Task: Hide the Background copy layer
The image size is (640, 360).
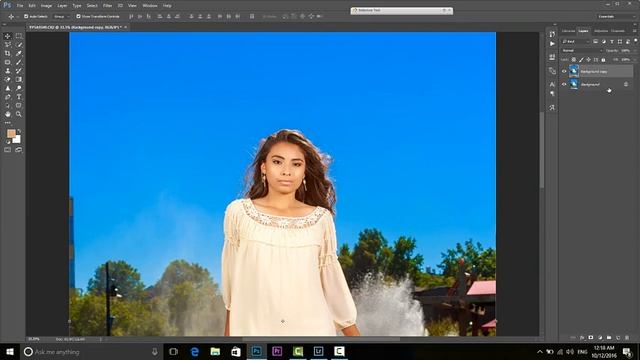Action: 564,71
